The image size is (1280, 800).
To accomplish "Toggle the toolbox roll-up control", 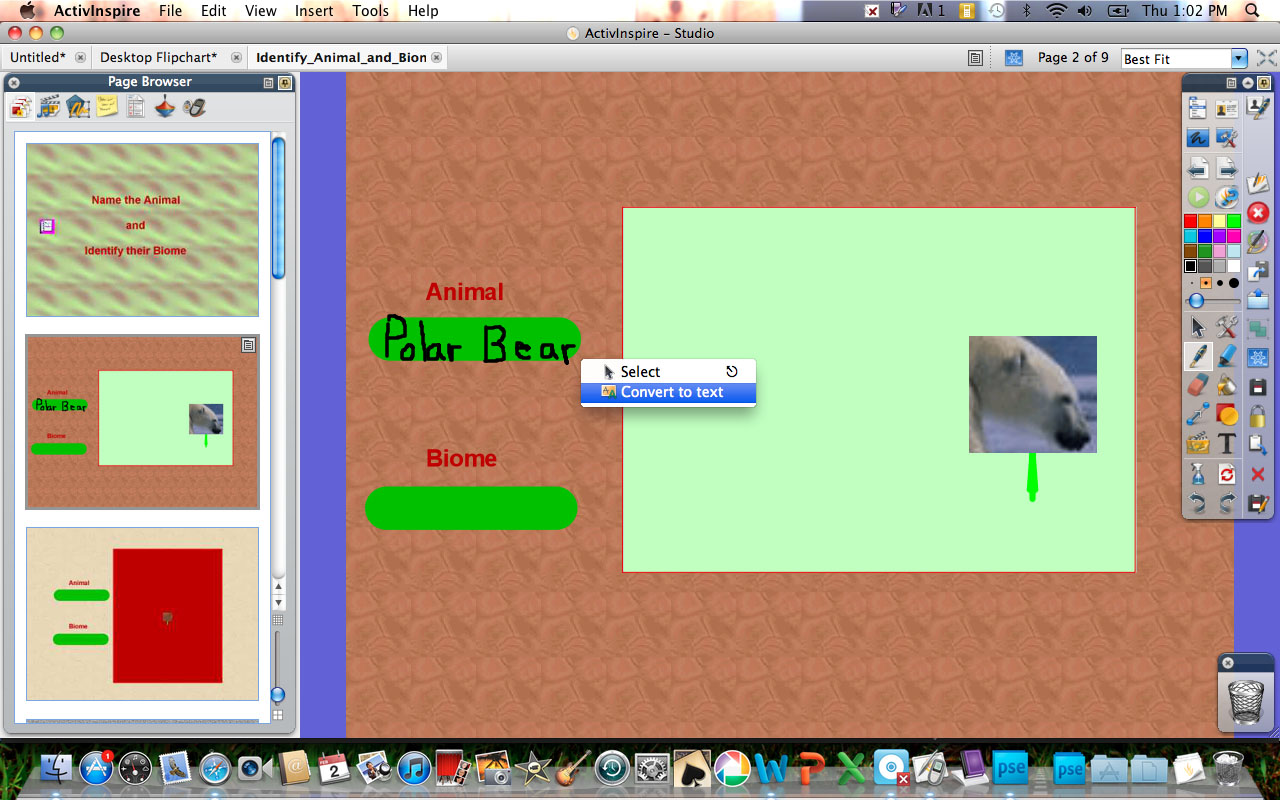I will (x=1249, y=83).
